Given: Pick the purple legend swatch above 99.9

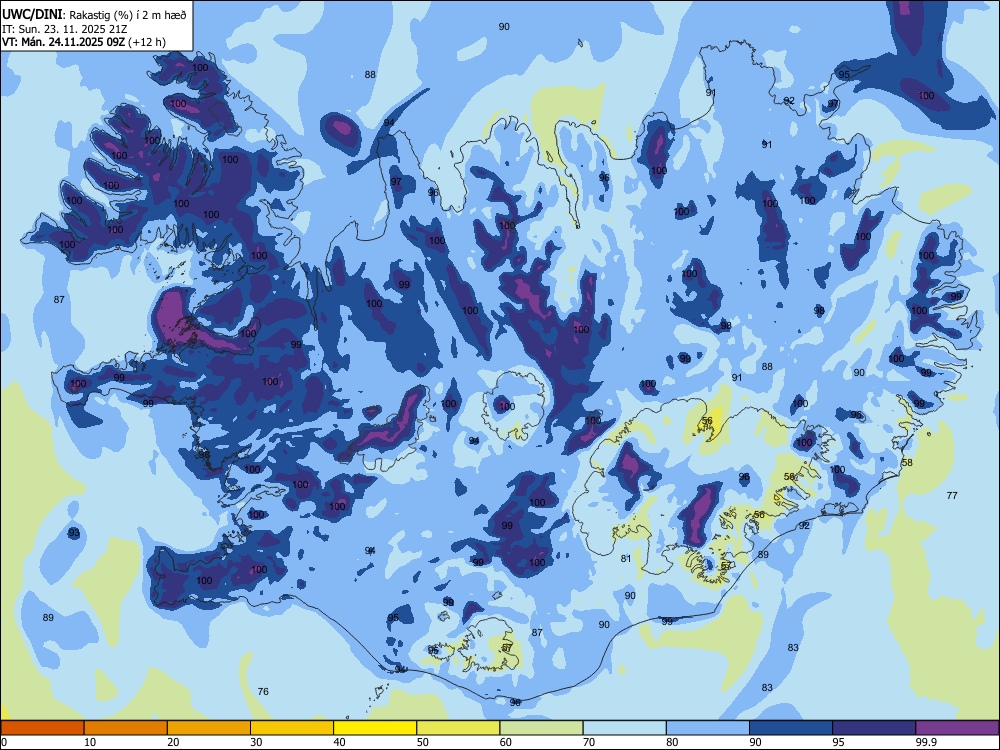Looking at the screenshot, I should 957,728.
